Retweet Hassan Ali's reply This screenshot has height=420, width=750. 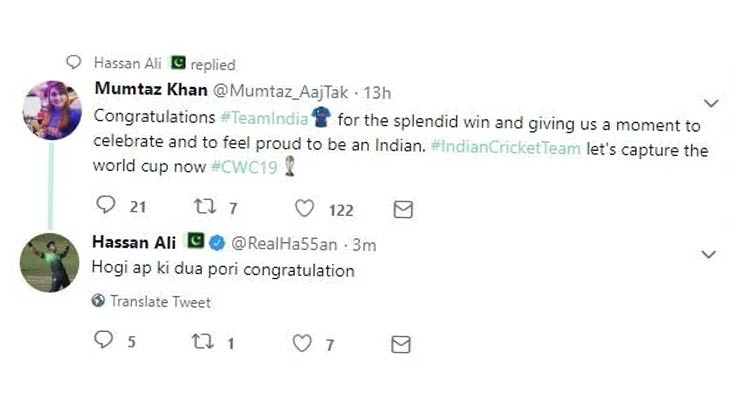(x=204, y=342)
